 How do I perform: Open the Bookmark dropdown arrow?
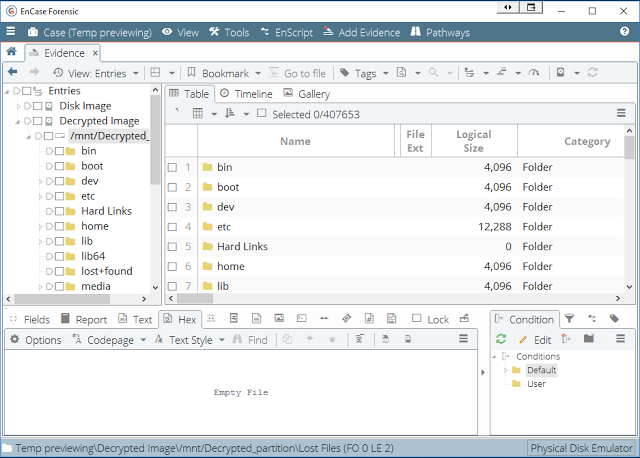pyautogui.click(x=258, y=73)
